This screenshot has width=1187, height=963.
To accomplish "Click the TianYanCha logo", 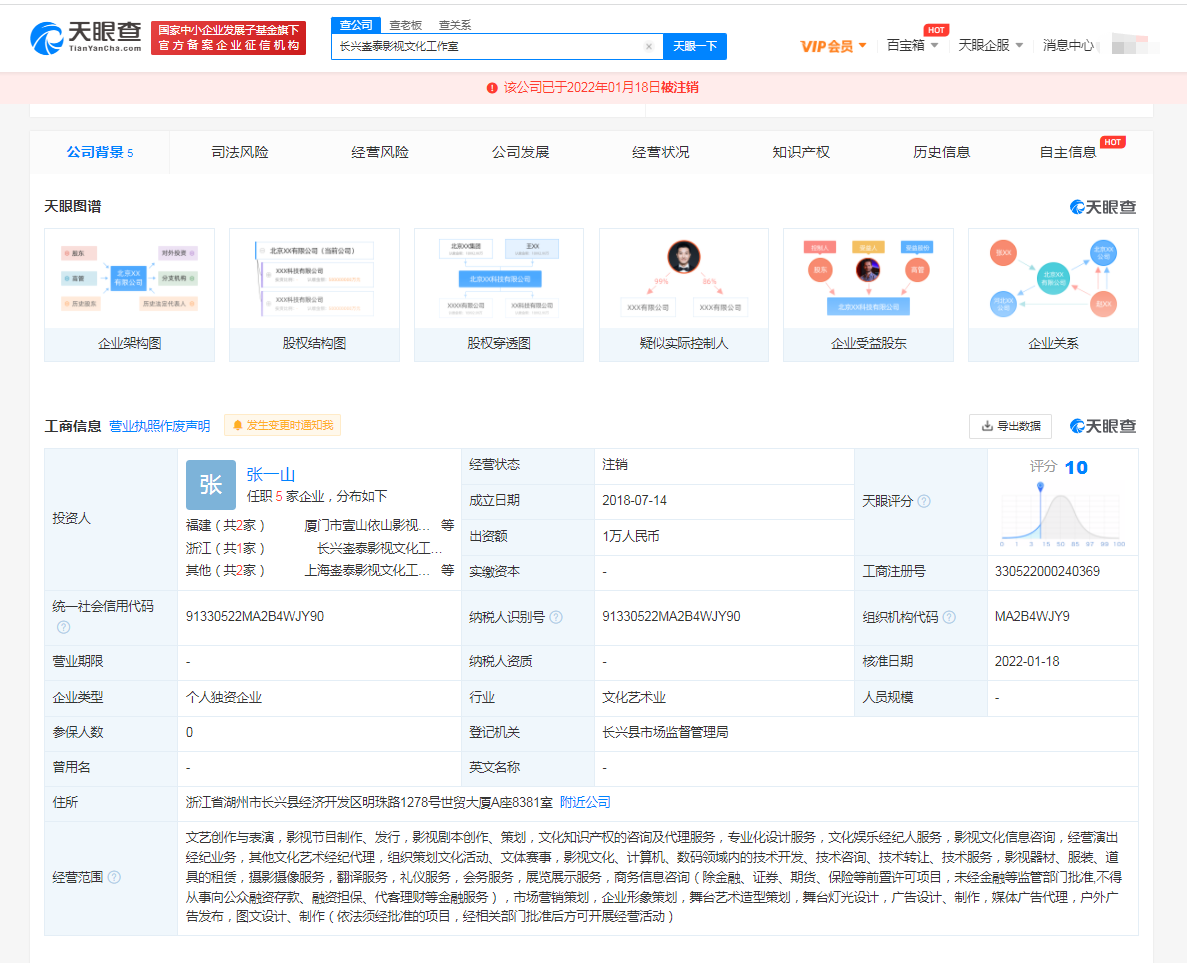I will [86, 38].
